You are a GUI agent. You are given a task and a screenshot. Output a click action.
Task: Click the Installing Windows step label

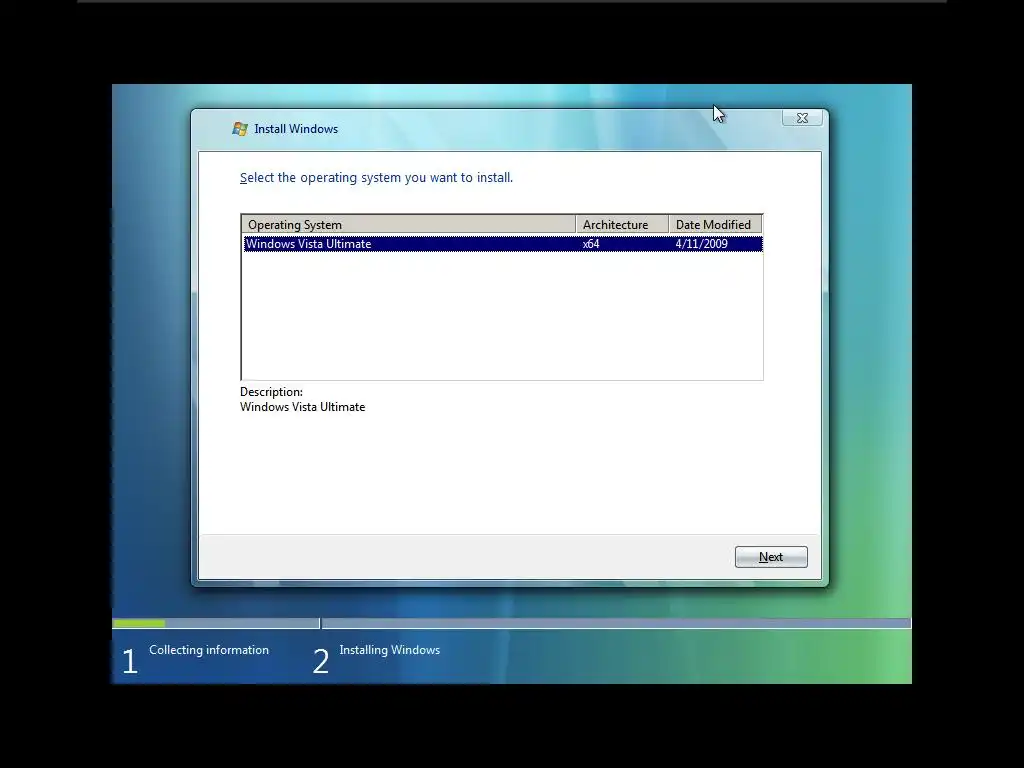click(x=390, y=650)
